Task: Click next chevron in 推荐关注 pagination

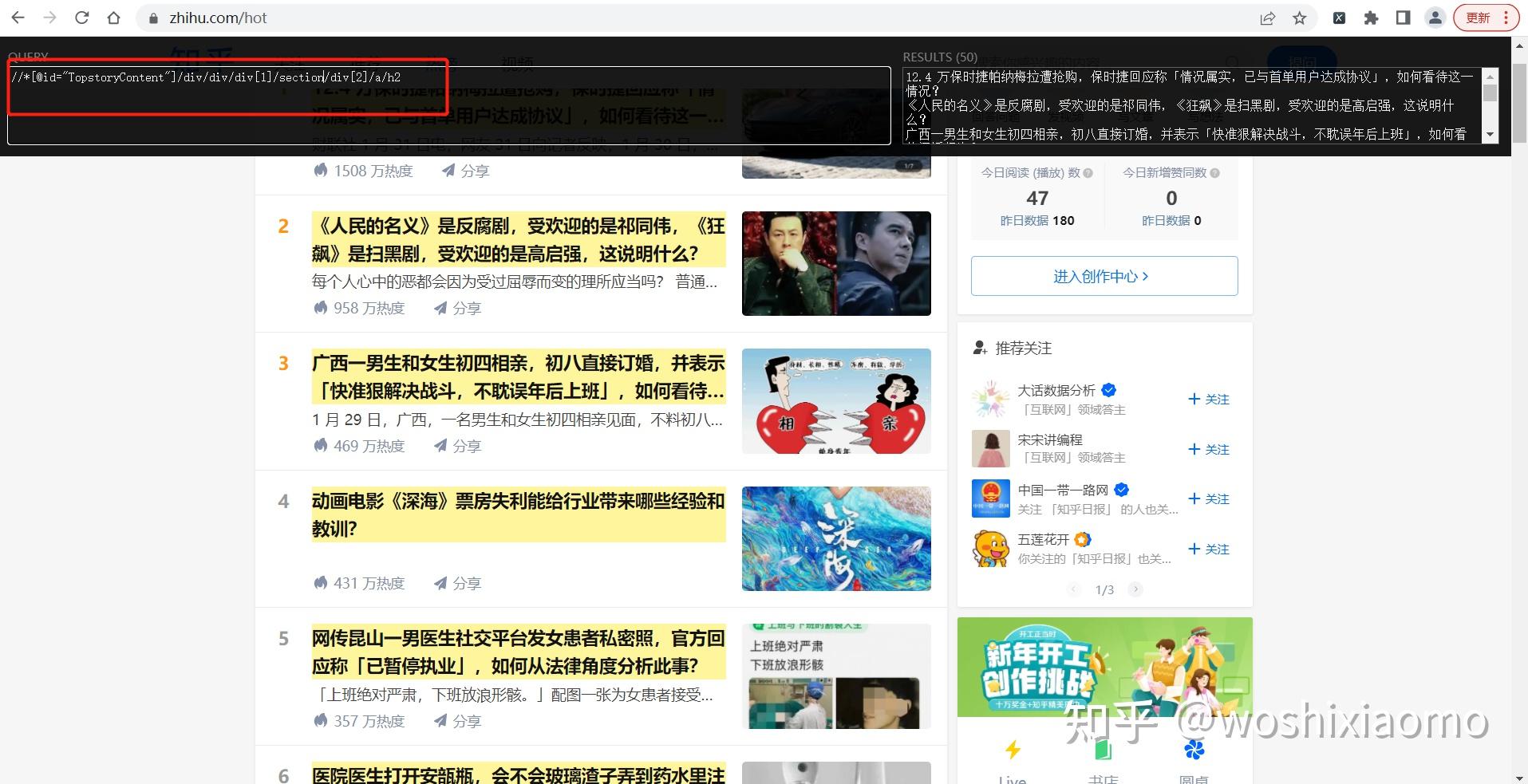Action: (1135, 589)
